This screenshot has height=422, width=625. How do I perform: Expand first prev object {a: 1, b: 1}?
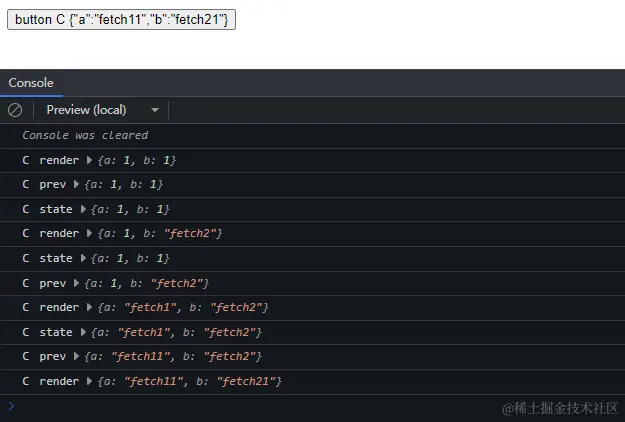[77, 185]
